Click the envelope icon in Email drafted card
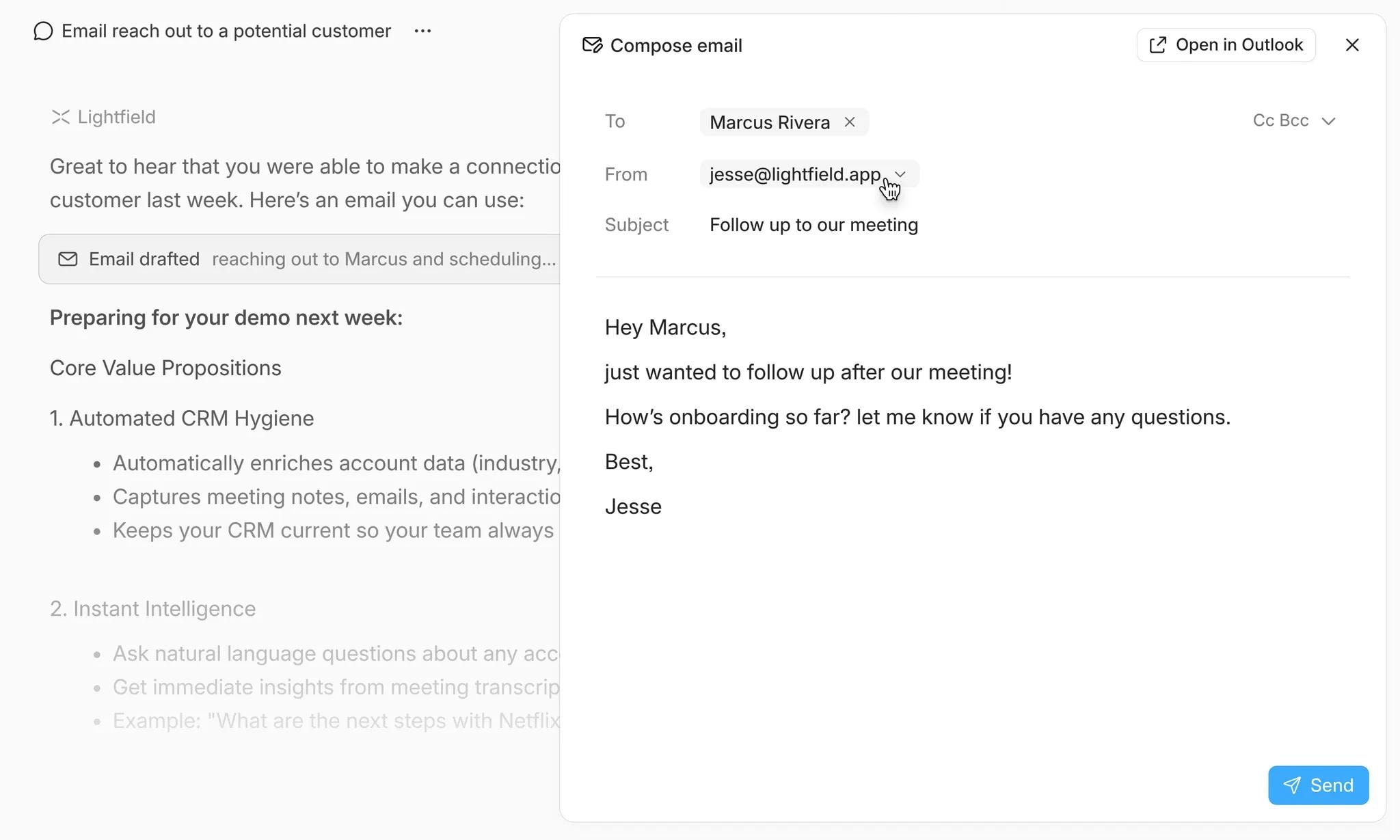Screen dimensions: 1400x840 (x=68, y=259)
